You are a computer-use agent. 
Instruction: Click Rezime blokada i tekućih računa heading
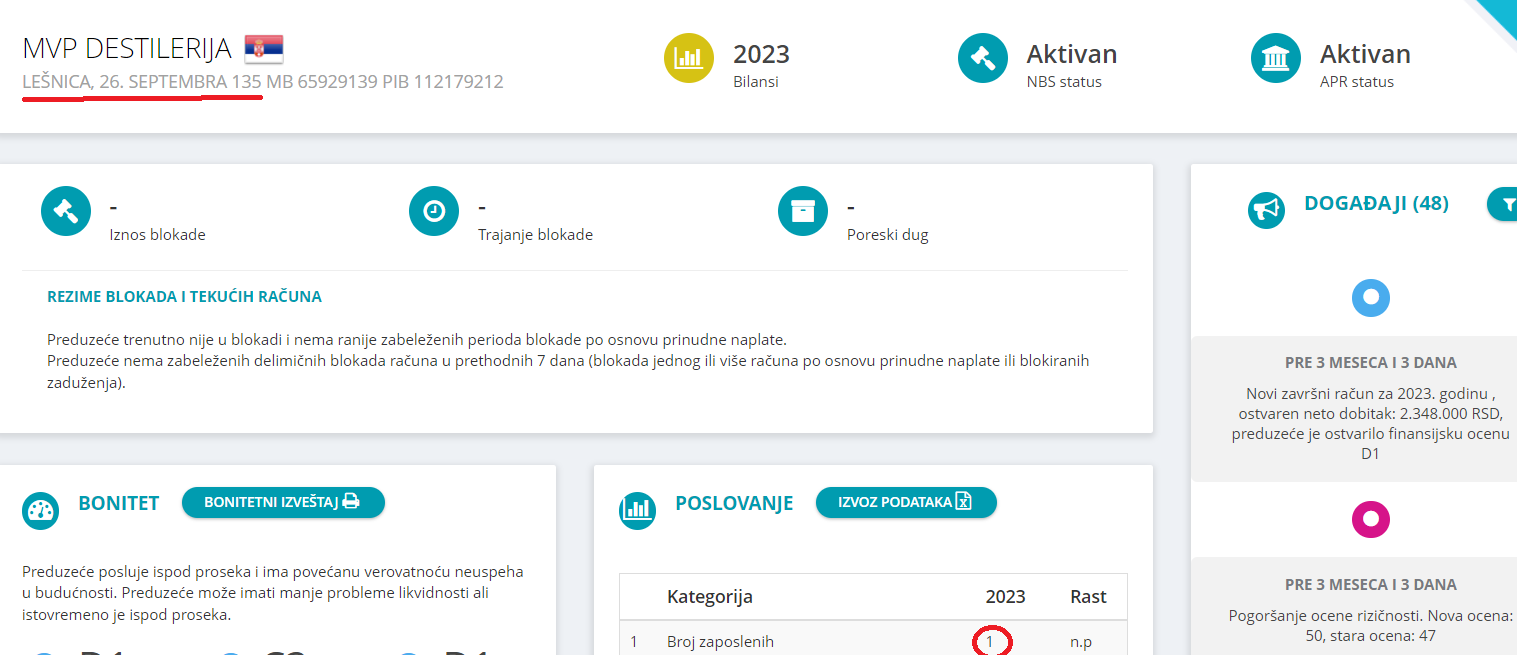pyautogui.click(x=184, y=297)
